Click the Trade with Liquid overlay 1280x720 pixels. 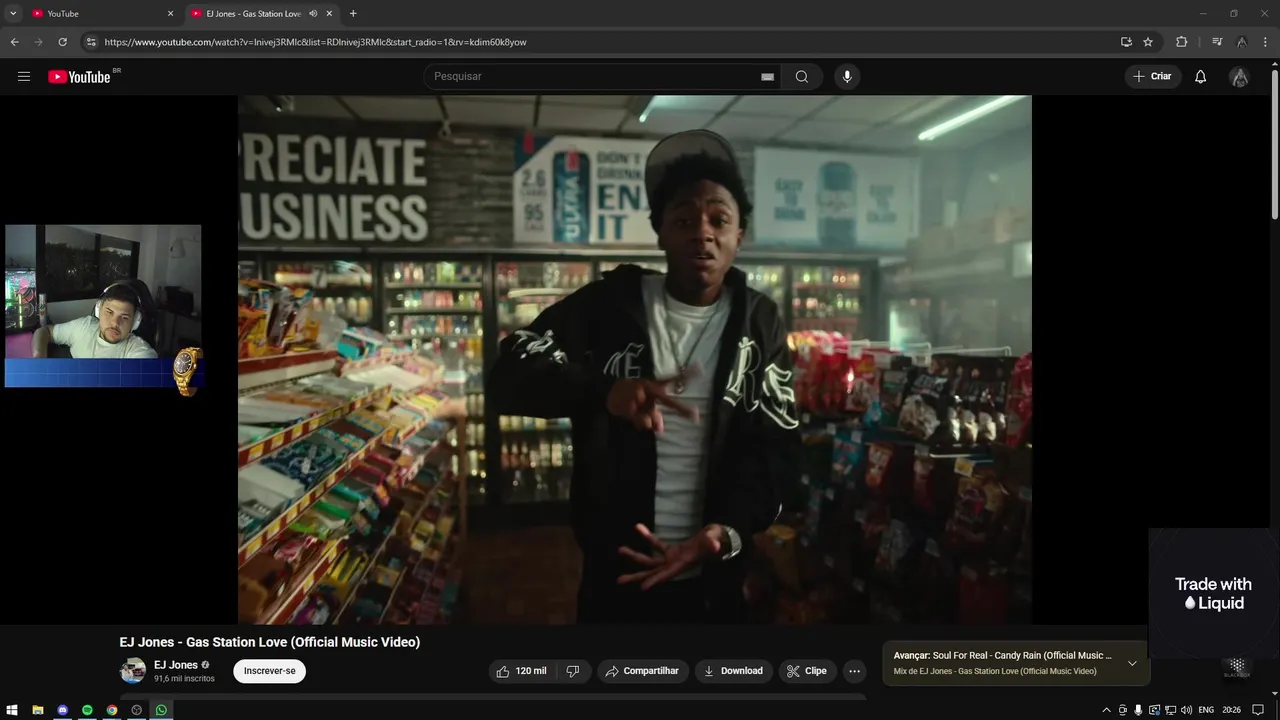(x=1213, y=593)
